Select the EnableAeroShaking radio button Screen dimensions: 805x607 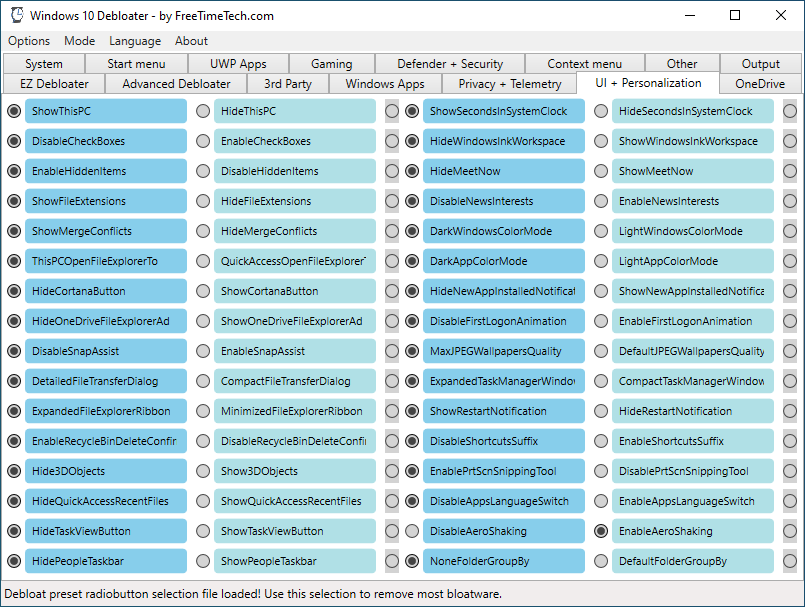601,531
